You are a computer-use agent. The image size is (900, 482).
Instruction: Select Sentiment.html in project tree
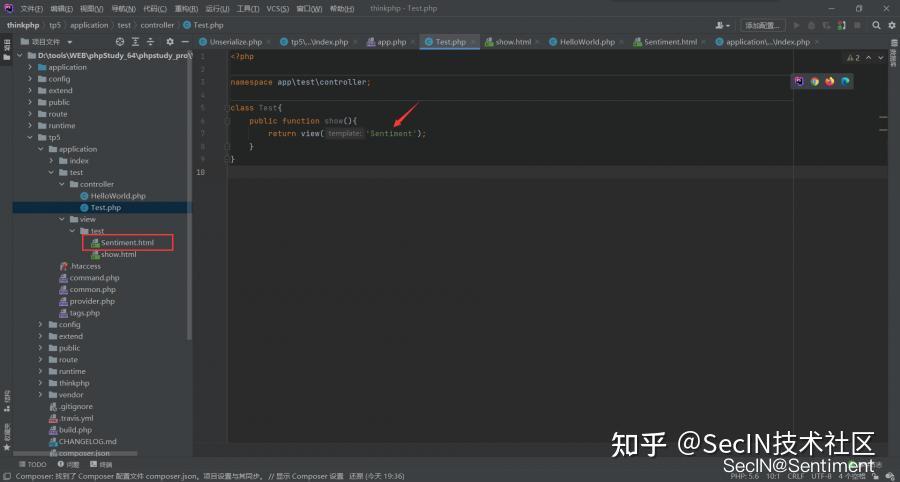(x=127, y=243)
